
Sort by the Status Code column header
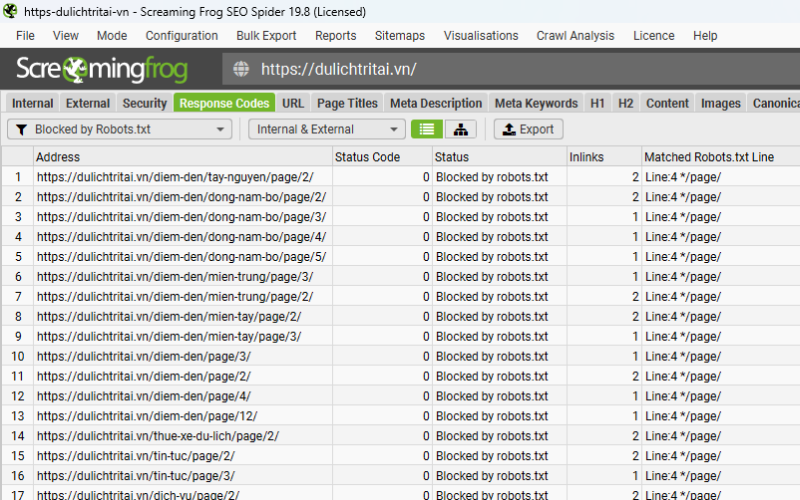(x=382, y=157)
